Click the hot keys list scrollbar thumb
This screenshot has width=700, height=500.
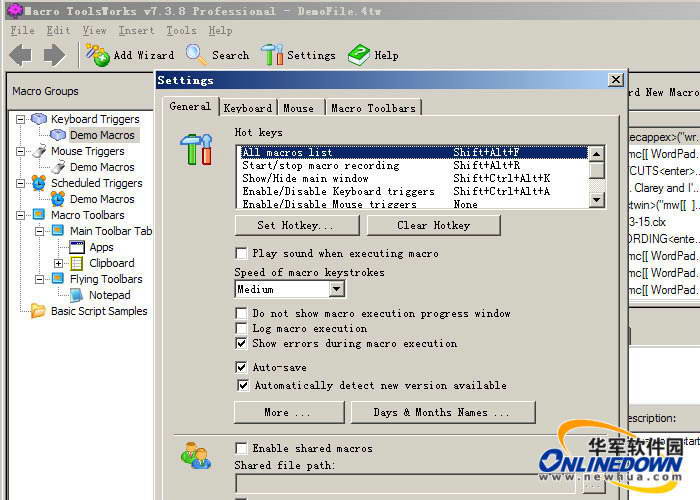click(x=597, y=170)
